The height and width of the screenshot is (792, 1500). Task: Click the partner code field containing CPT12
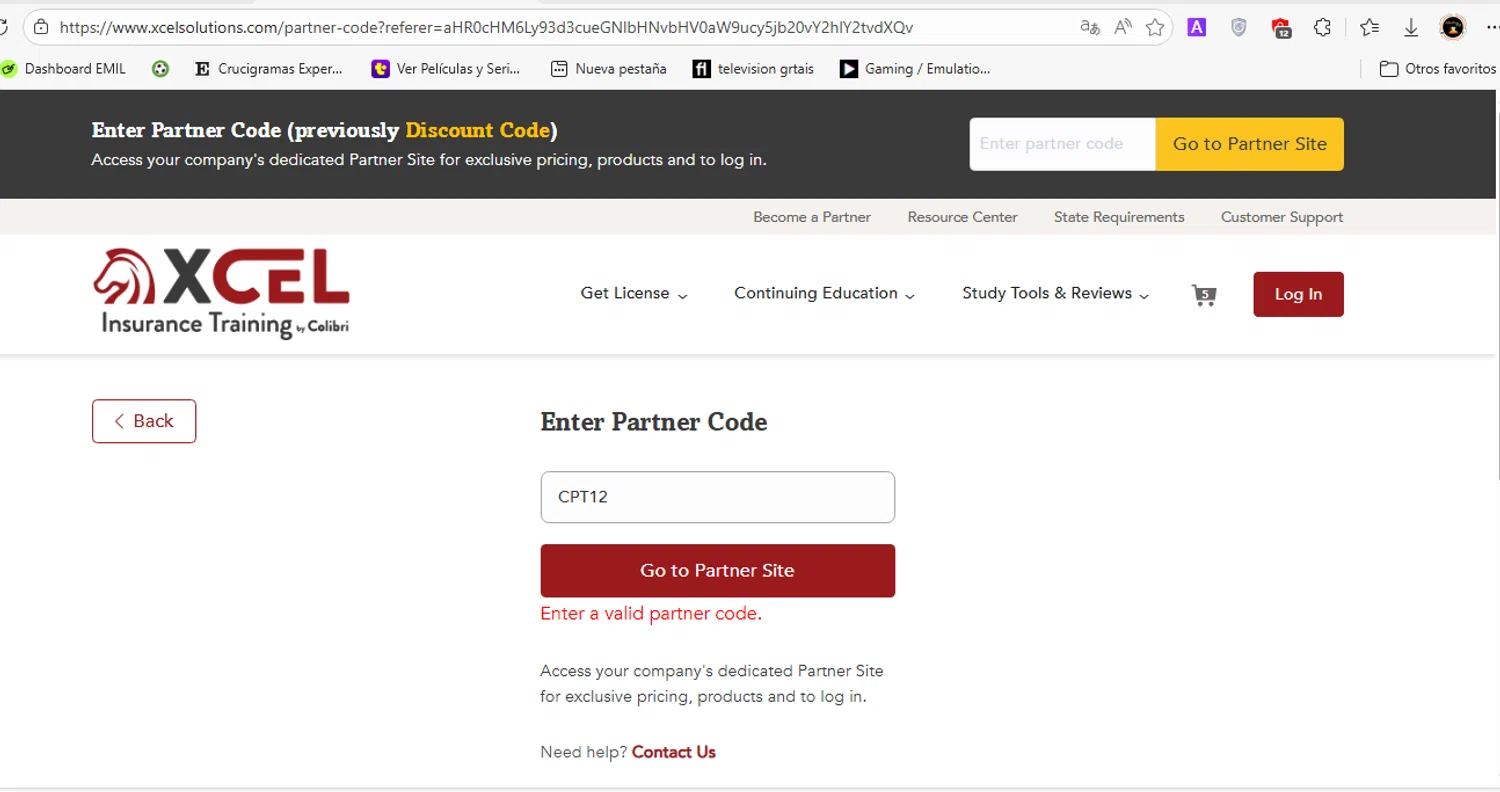[717, 497]
